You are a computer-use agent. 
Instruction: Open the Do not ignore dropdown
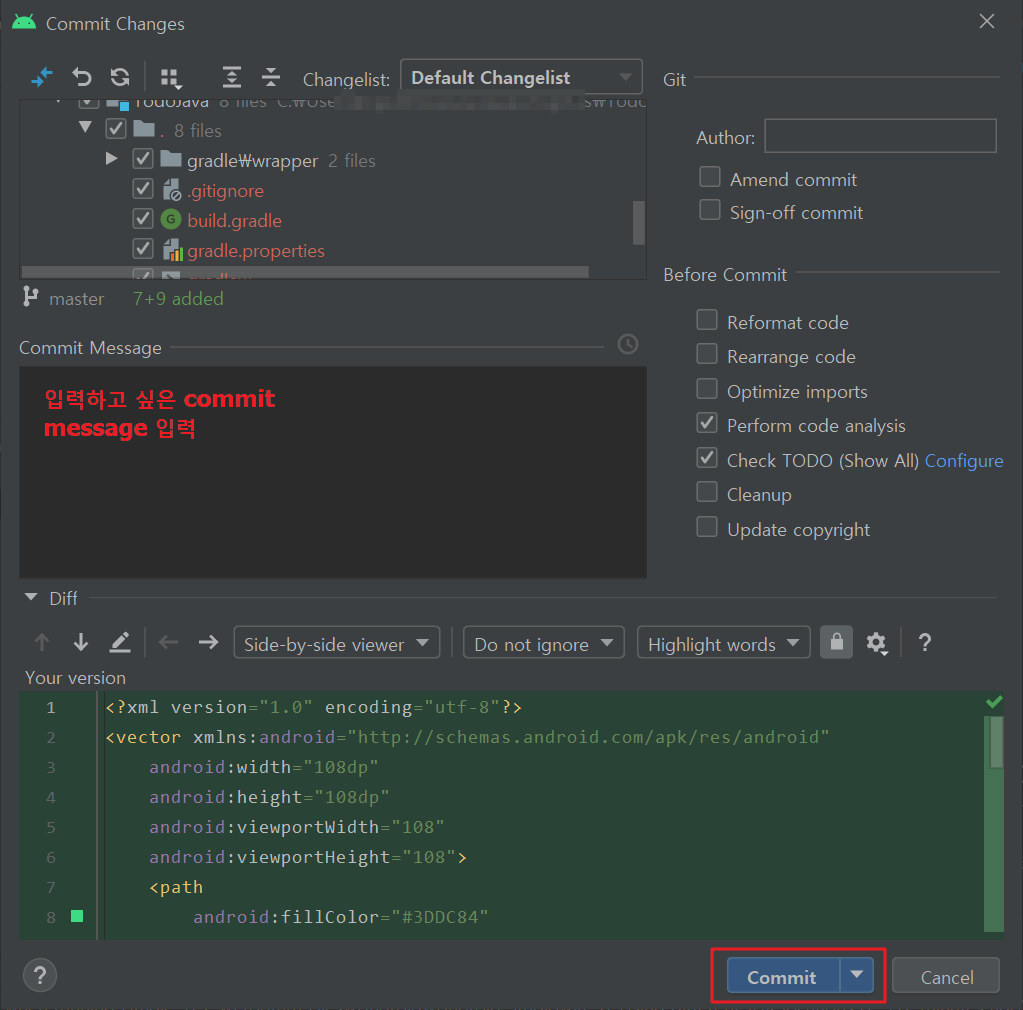pos(543,643)
